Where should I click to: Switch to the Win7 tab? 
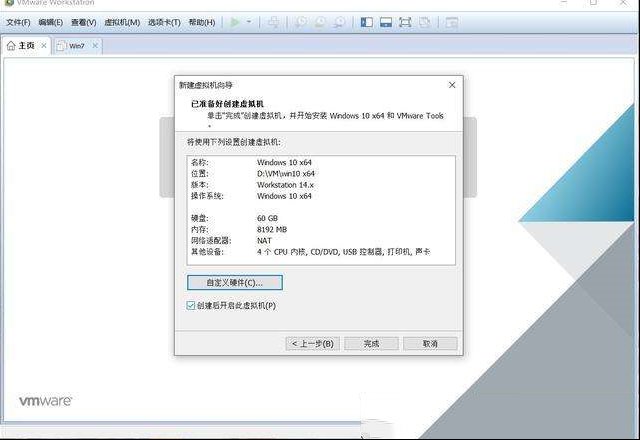point(77,46)
